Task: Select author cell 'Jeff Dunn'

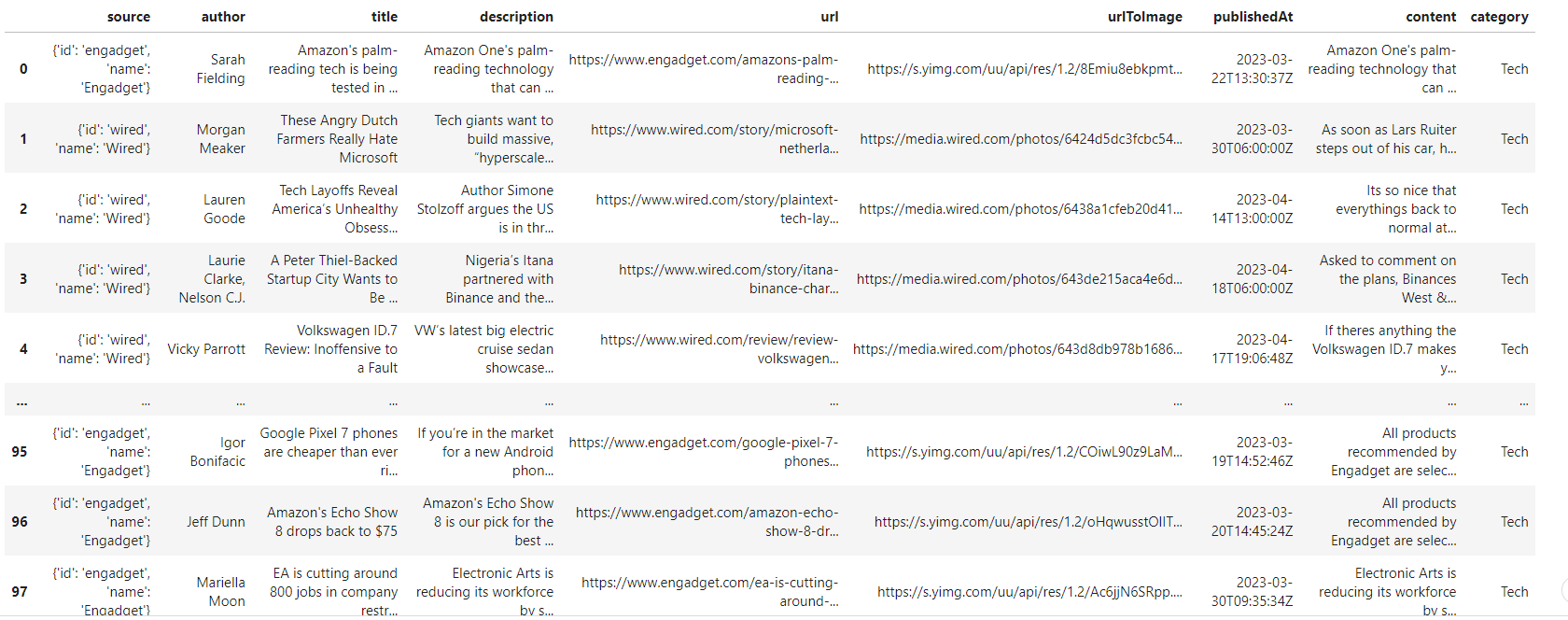Action: coord(216,522)
